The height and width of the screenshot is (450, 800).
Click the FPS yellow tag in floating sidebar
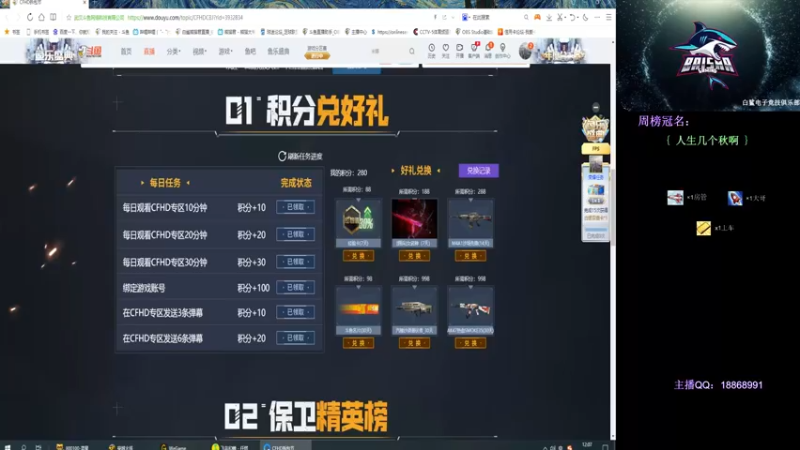595,148
